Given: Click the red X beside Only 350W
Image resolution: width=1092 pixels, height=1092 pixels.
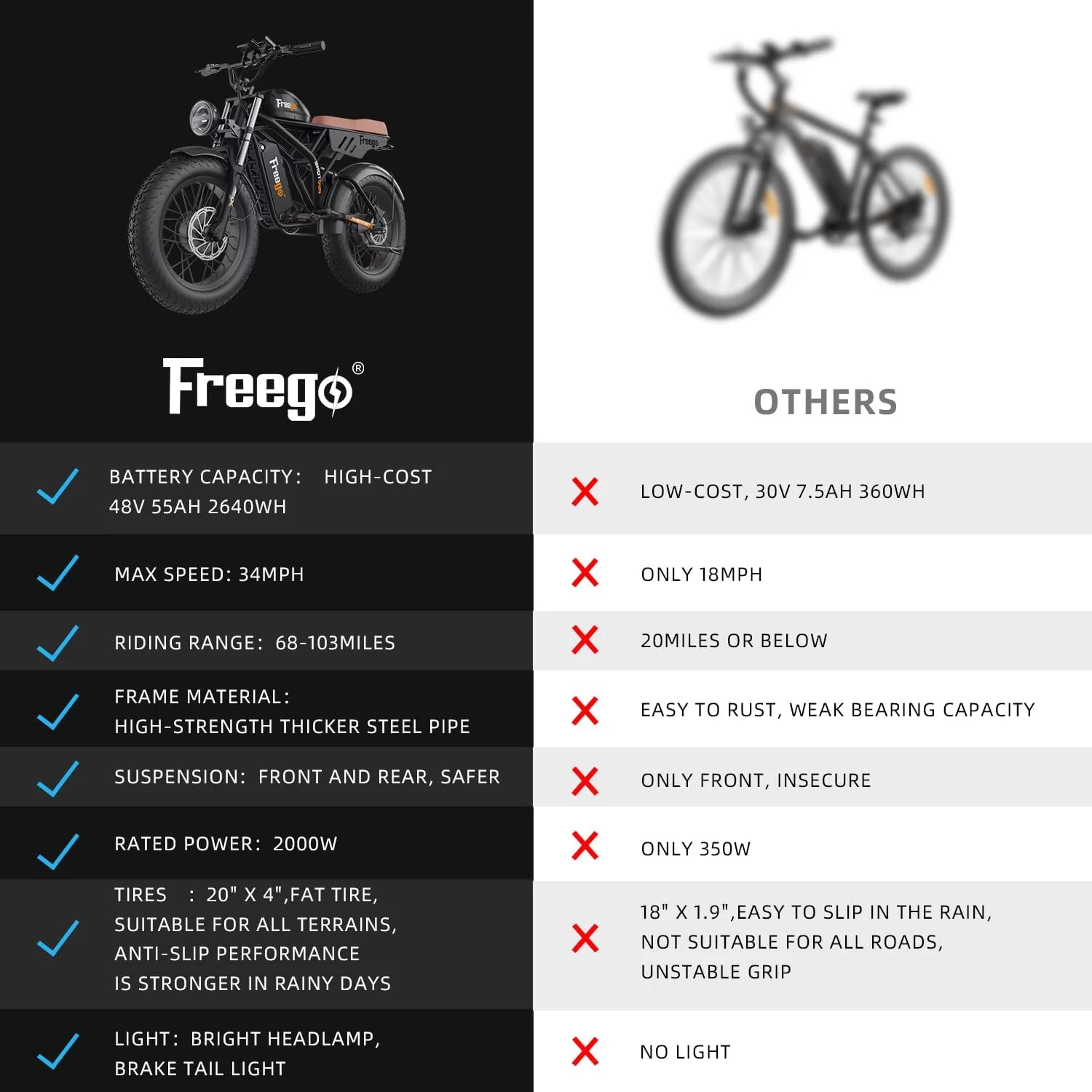Looking at the screenshot, I should tap(585, 846).
